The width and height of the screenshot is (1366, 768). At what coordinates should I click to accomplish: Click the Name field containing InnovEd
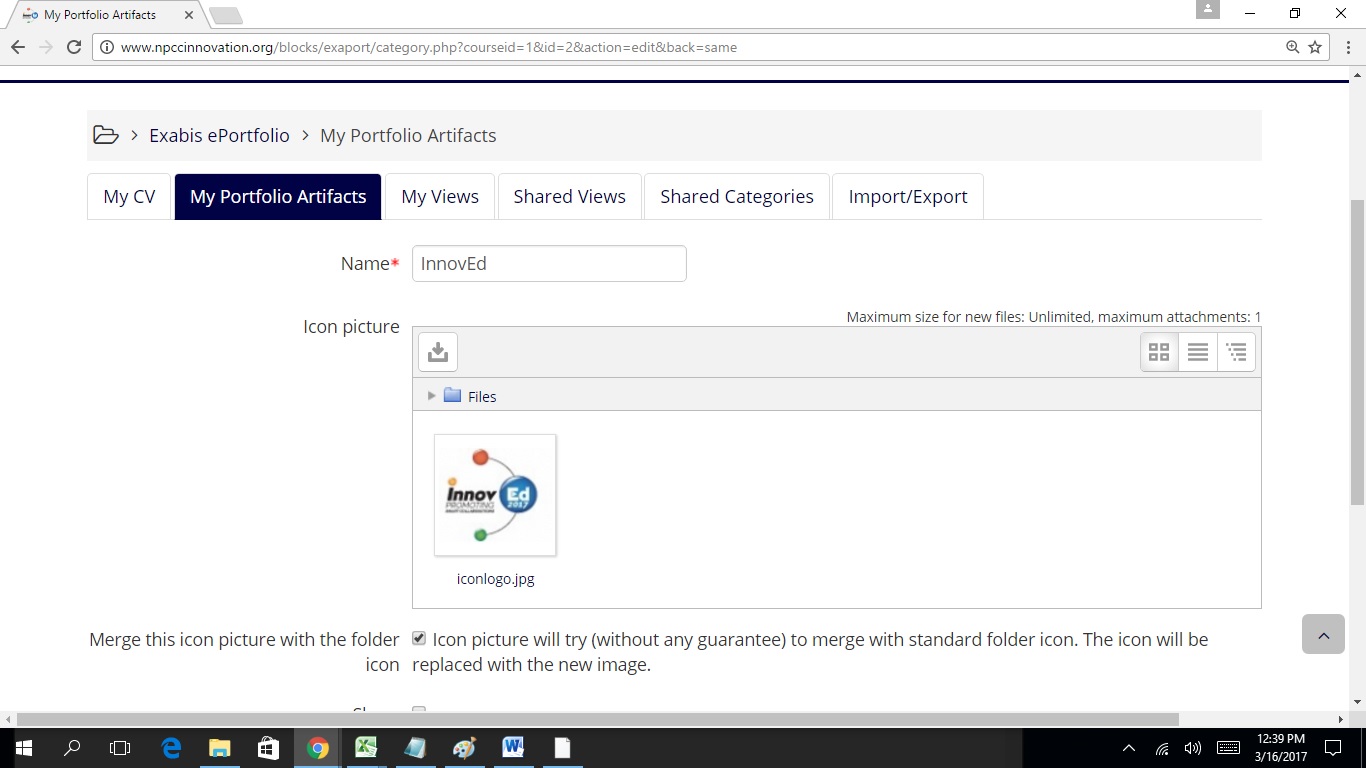pos(549,264)
